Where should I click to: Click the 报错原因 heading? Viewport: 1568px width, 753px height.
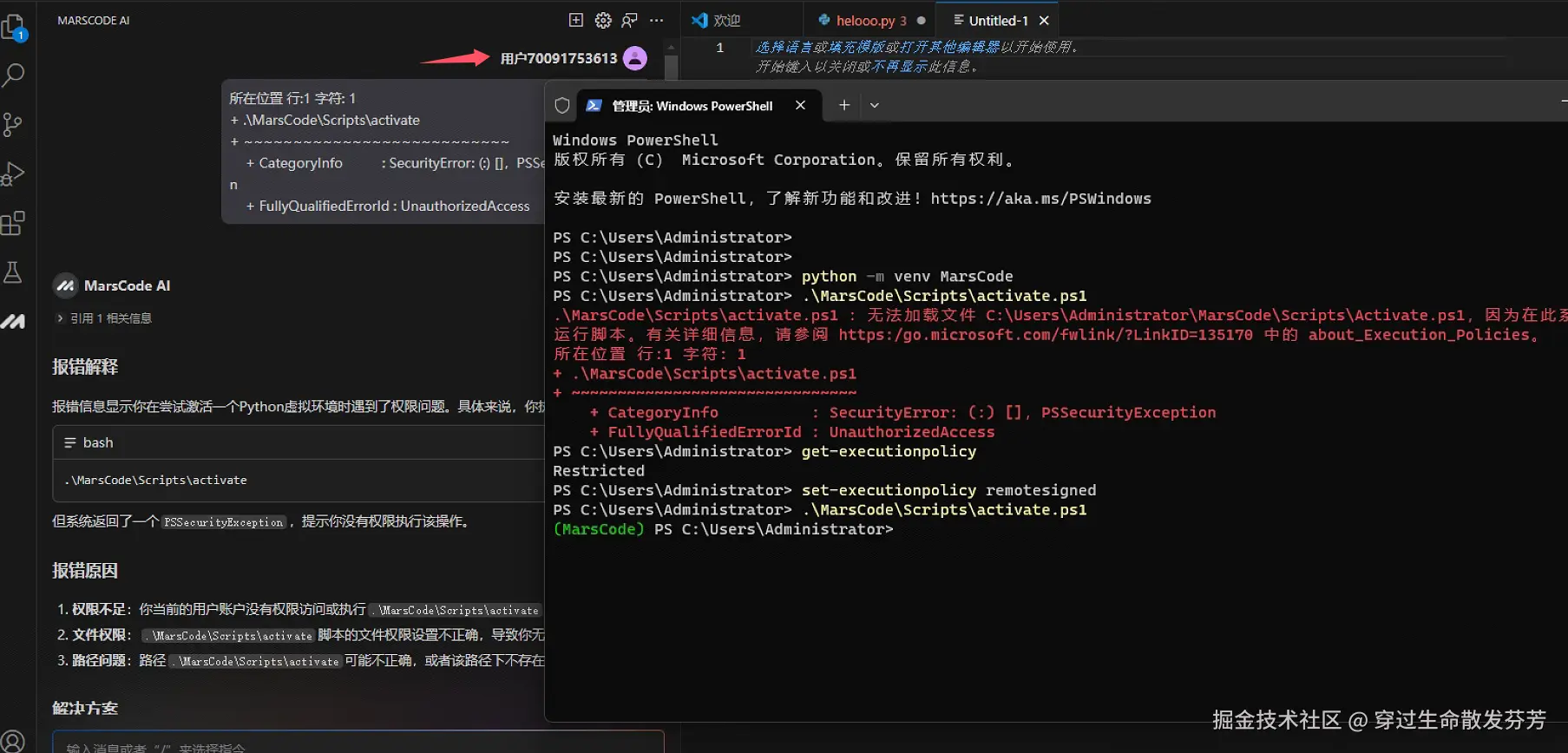click(85, 571)
